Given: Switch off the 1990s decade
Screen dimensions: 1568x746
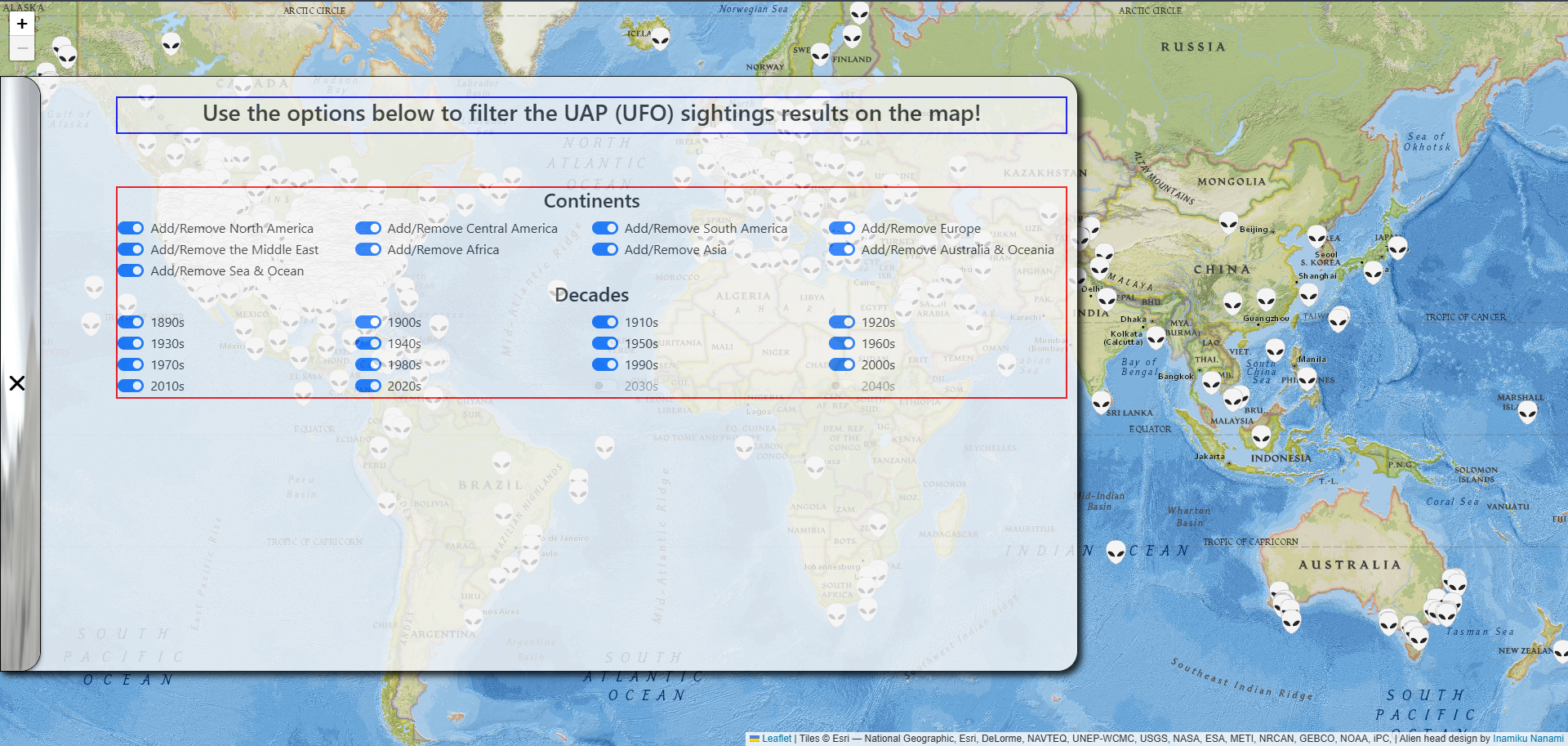Looking at the screenshot, I should click(x=605, y=365).
